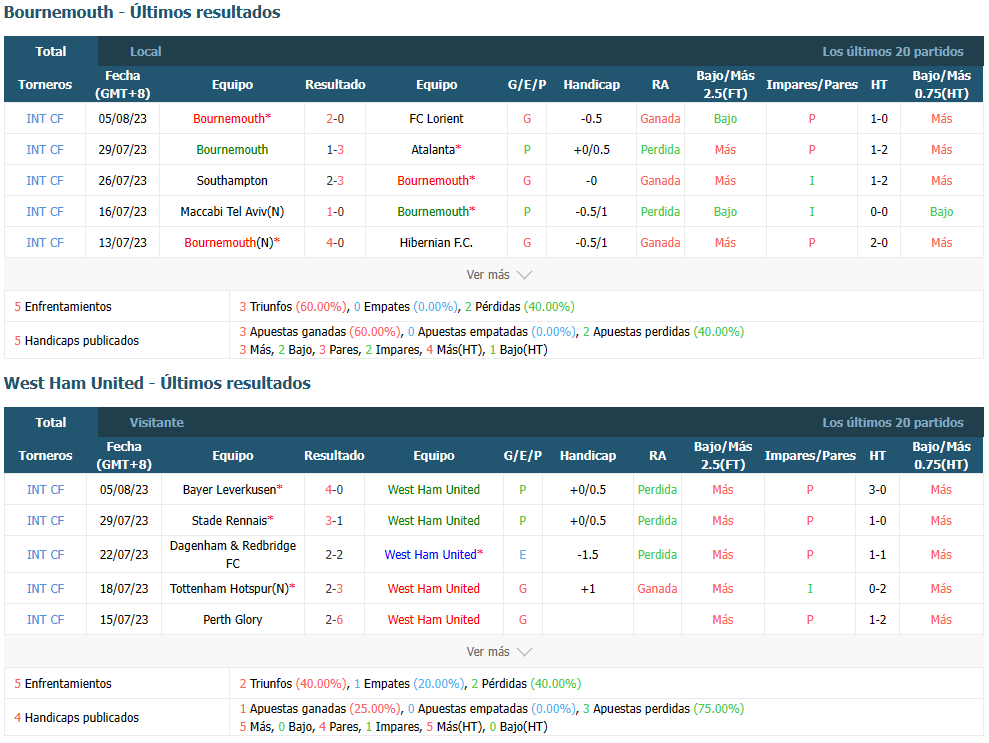Select the Total tab in Bournemouth section
The height and width of the screenshot is (743, 989).
point(50,51)
